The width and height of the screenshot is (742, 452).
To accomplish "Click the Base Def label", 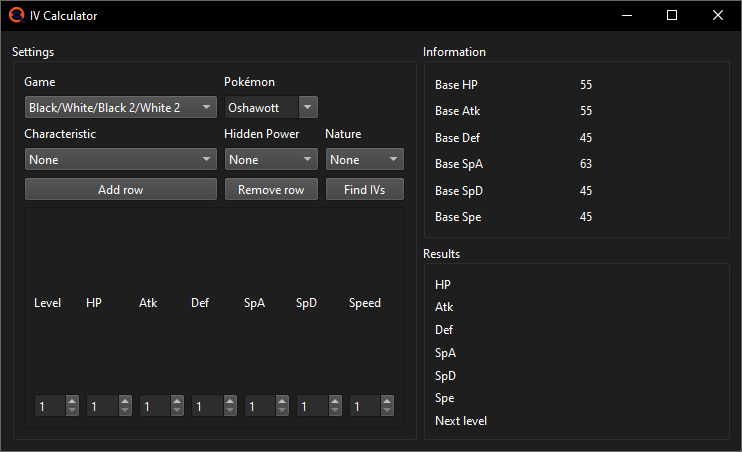I will (x=457, y=138).
